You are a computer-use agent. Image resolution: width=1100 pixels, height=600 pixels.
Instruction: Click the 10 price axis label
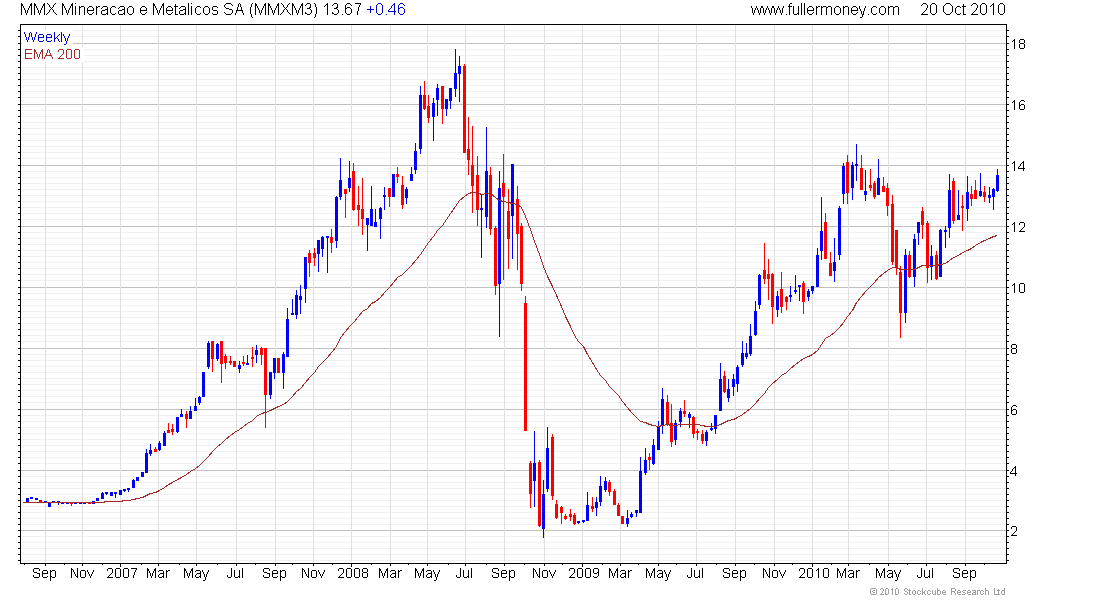coord(1017,288)
